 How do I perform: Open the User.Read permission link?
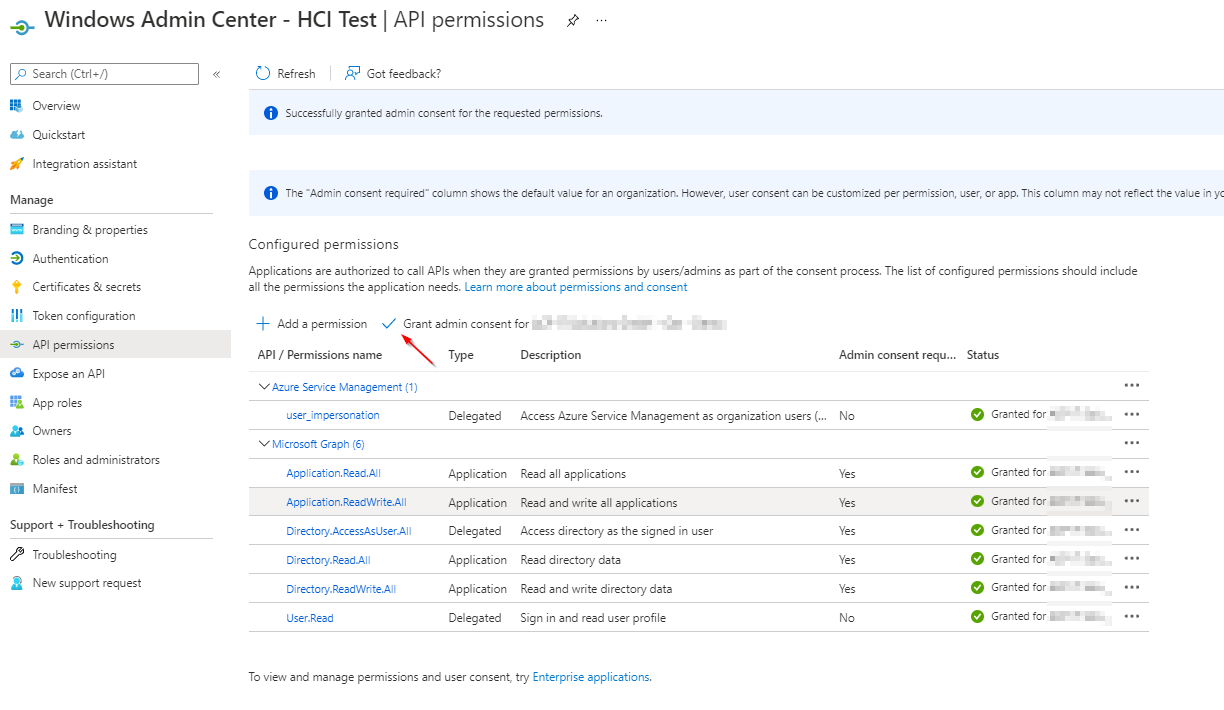[x=310, y=618]
